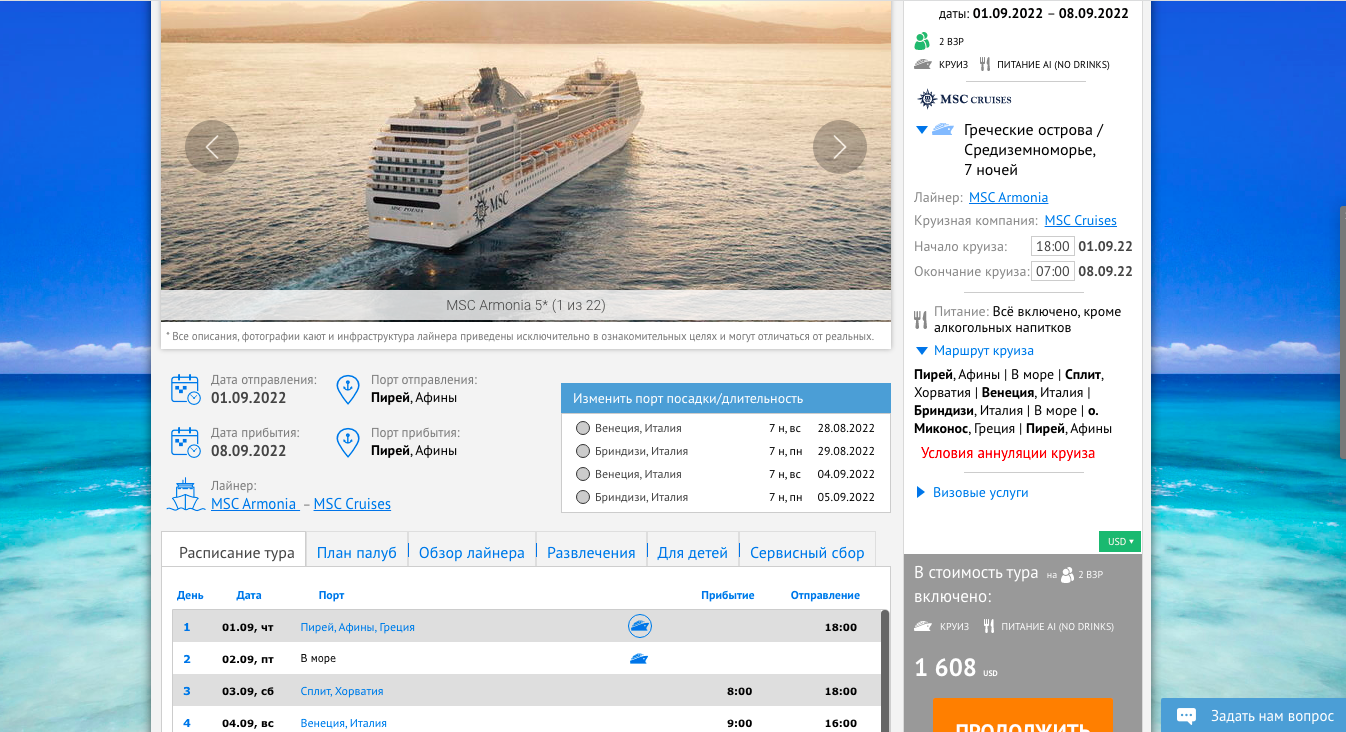
Task: Click the Изменить порт посадки/длительность header
Action: coord(726,398)
